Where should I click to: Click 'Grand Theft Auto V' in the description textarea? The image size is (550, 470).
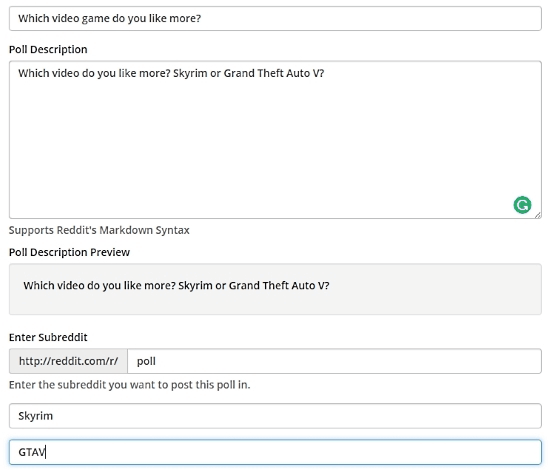coord(271,73)
